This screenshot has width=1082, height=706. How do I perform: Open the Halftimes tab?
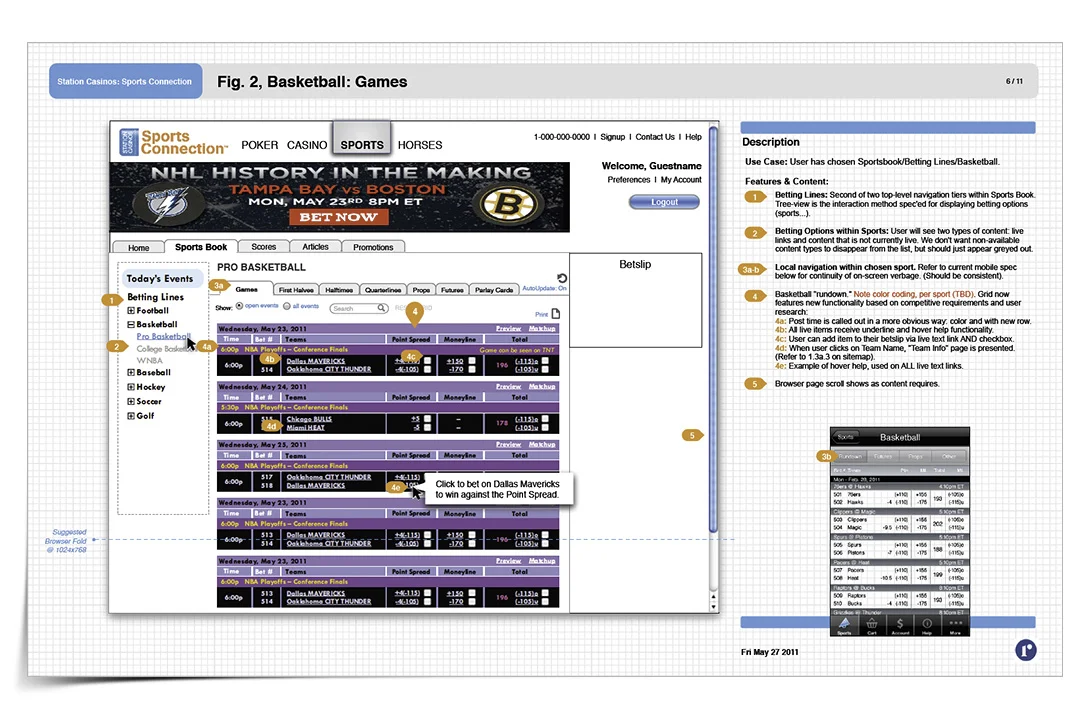coord(339,290)
